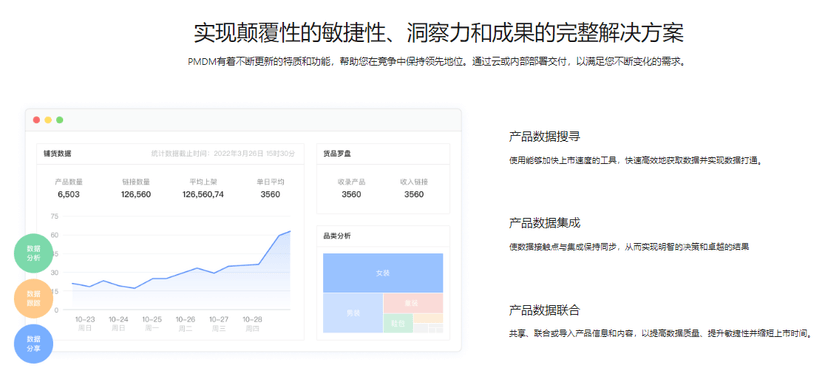Click the 平均上架 label
This screenshot has width=828, height=390.
(203, 182)
